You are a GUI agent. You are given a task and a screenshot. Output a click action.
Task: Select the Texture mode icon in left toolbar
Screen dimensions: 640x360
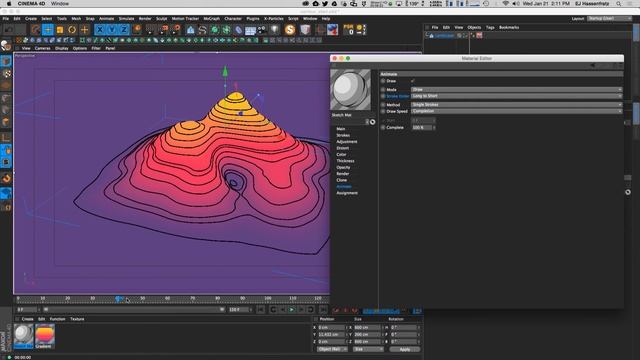click(x=6, y=73)
